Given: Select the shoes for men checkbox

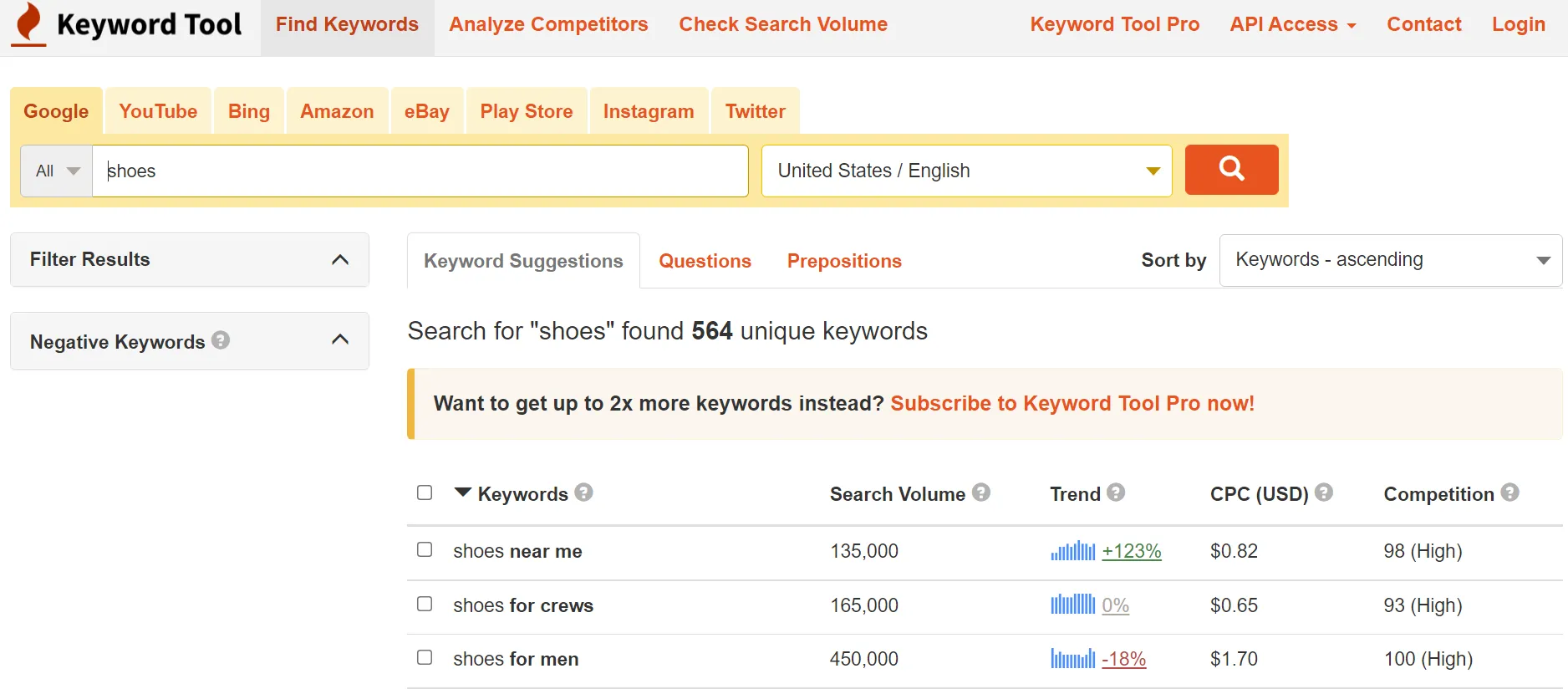Looking at the screenshot, I should (x=425, y=657).
